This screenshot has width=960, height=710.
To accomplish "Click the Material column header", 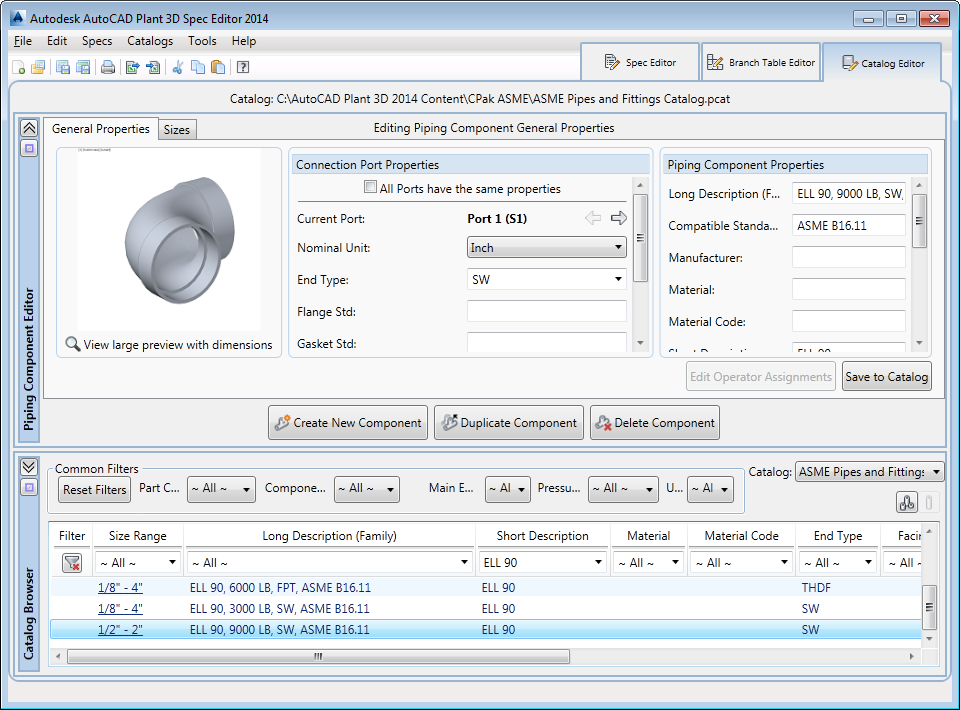I will coord(648,536).
